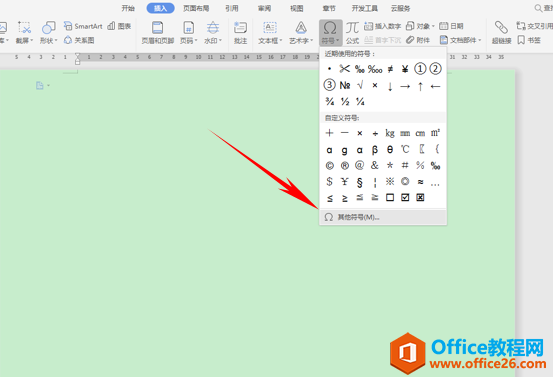The image size is (553, 381).
Task: Insert the kg unit symbol
Action: point(390,133)
